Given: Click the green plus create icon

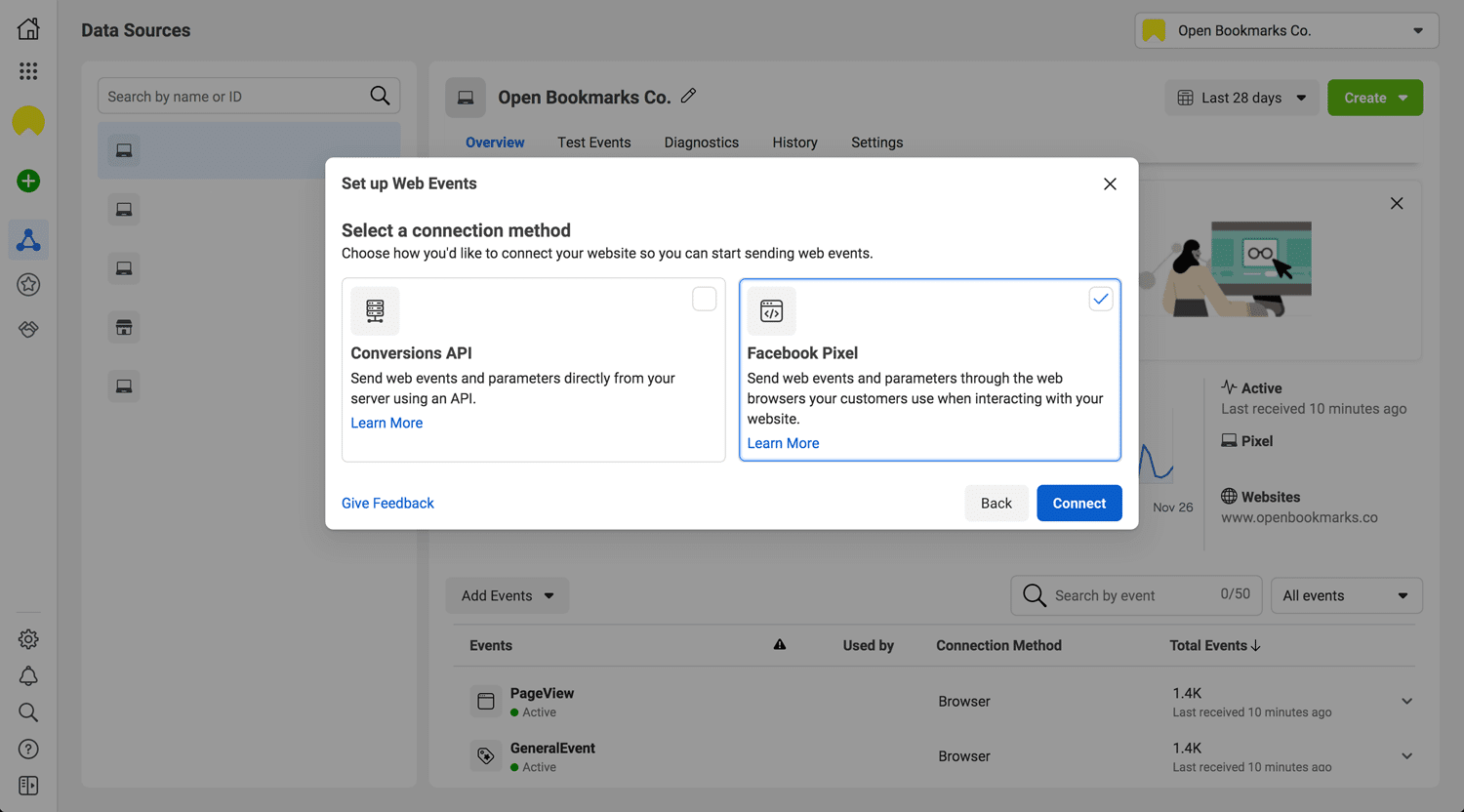Looking at the screenshot, I should click(x=28, y=181).
